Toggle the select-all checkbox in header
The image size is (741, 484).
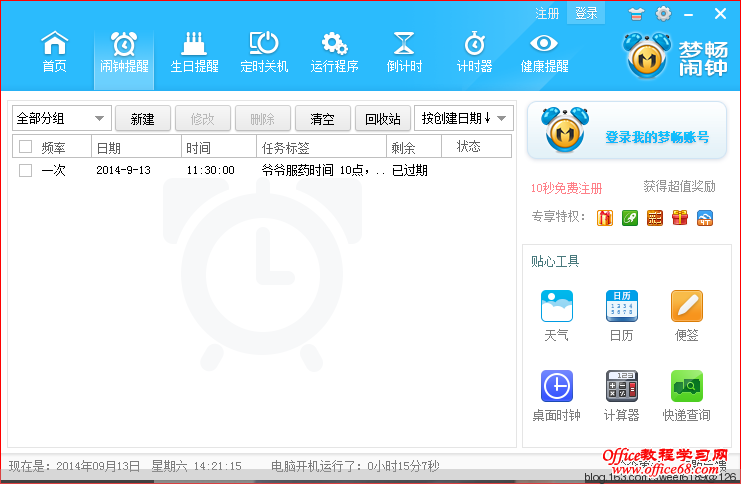[26, 147]
